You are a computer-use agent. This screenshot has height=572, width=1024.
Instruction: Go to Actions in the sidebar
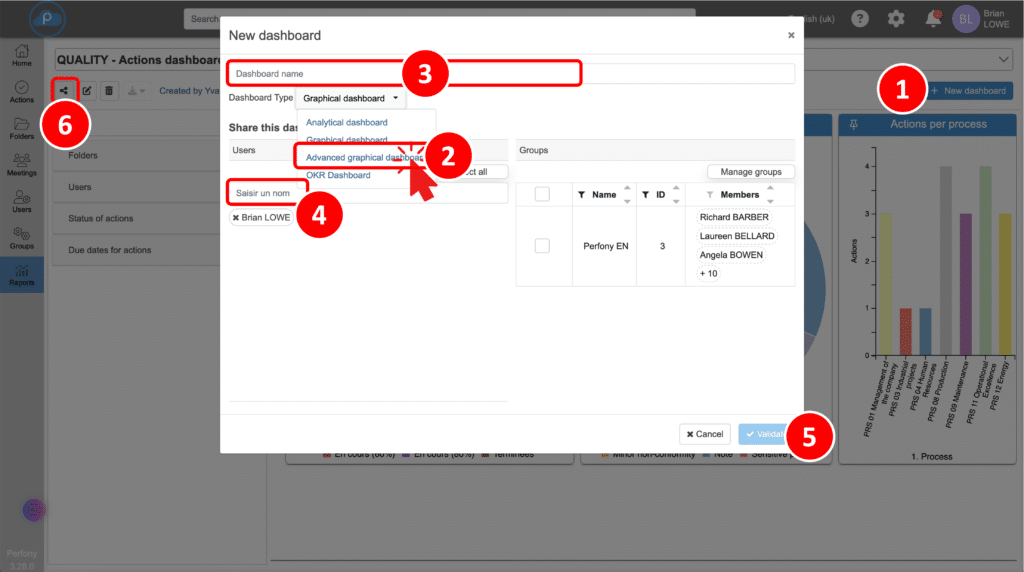[x=21, y=92]
